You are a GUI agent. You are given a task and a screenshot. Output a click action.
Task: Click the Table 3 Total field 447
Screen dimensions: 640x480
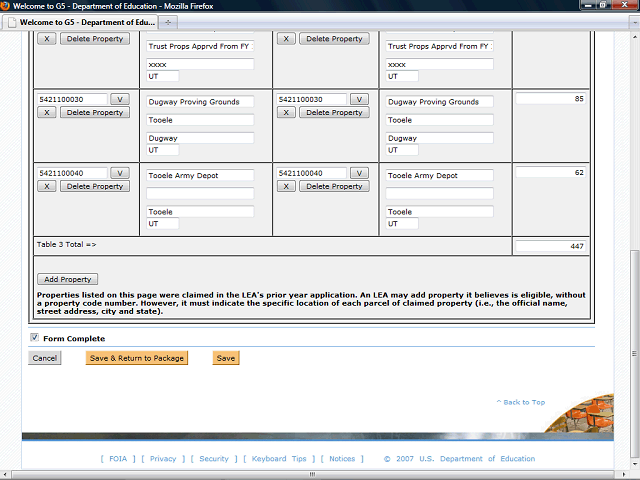pos(551,246)
